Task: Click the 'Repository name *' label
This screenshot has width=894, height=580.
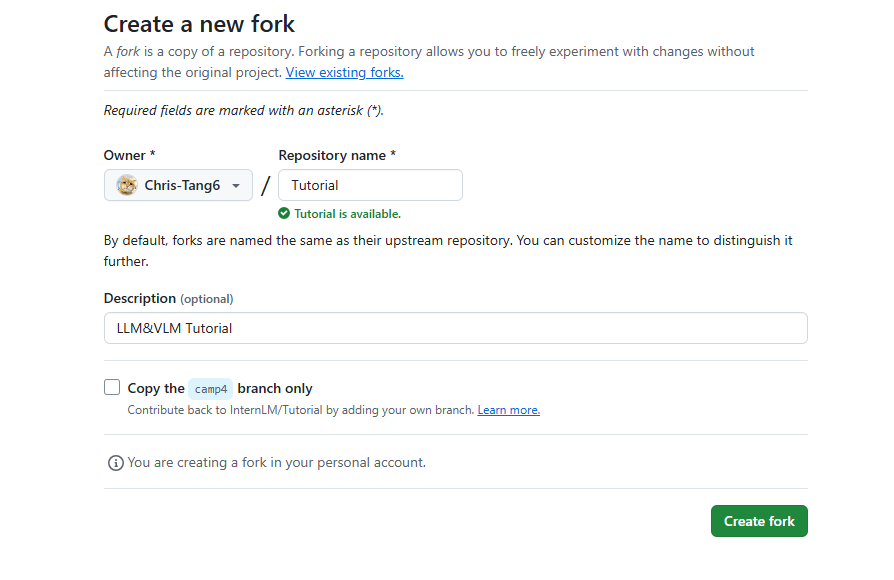Action: pyautogui.click(x=337, y=155)
